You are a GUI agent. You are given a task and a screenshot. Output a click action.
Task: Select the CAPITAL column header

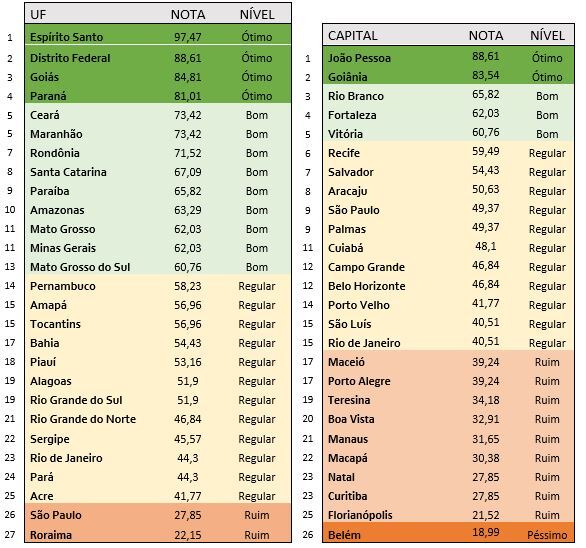[352, 36]
